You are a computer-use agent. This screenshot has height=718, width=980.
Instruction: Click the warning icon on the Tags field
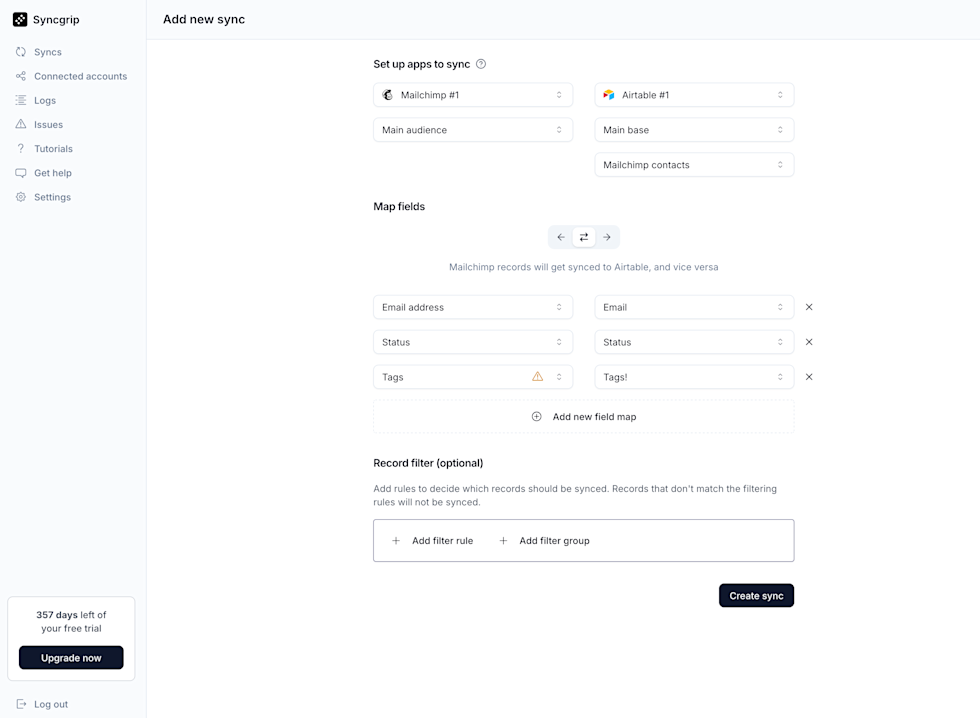(x=538, y=376)
